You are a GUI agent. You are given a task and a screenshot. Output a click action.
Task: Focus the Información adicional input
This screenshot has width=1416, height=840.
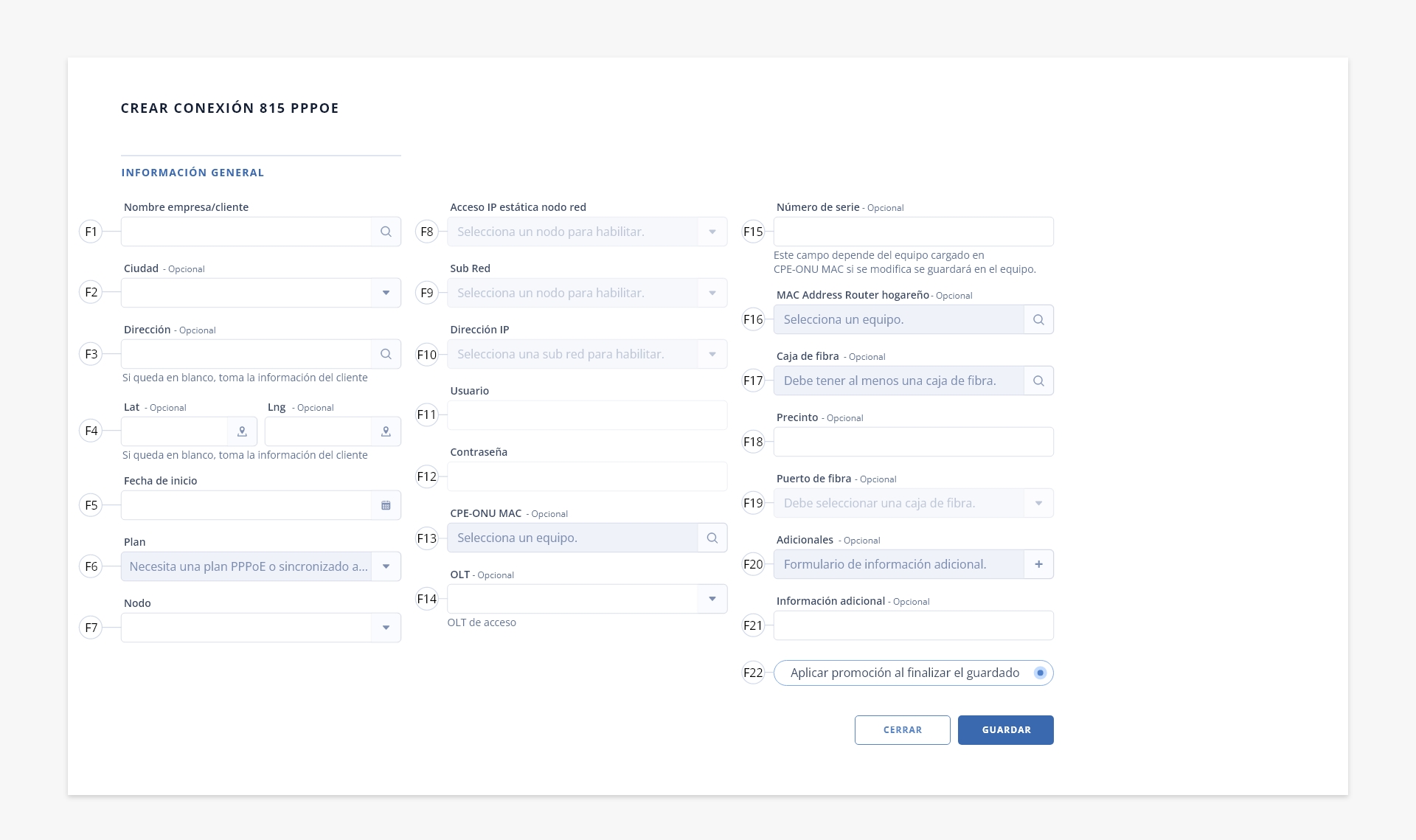point(914,625)
